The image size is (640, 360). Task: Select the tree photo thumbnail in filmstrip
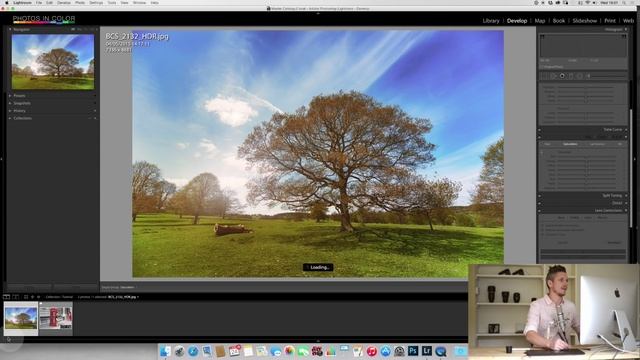click(21, 318)
